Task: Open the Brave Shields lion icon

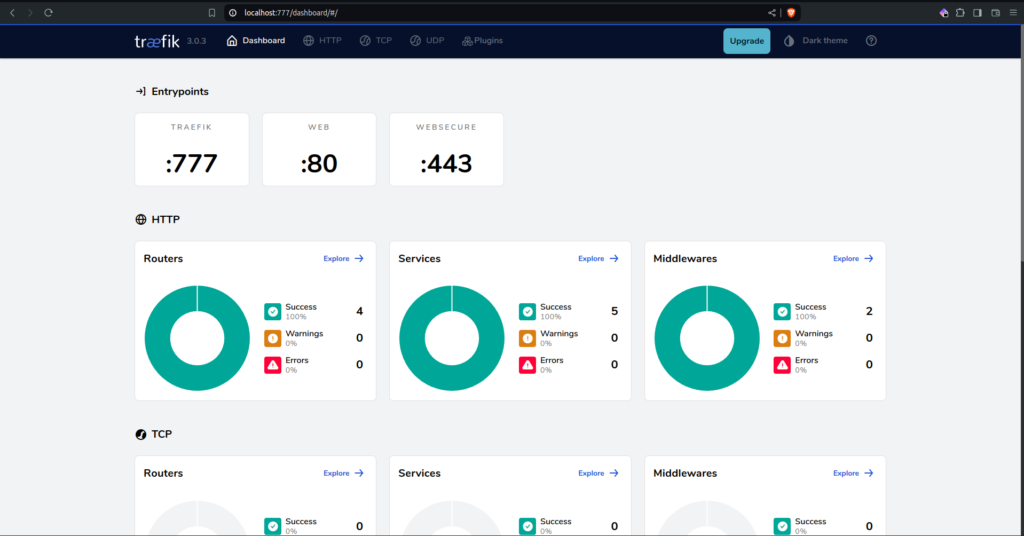Action: tap(791, 12)
